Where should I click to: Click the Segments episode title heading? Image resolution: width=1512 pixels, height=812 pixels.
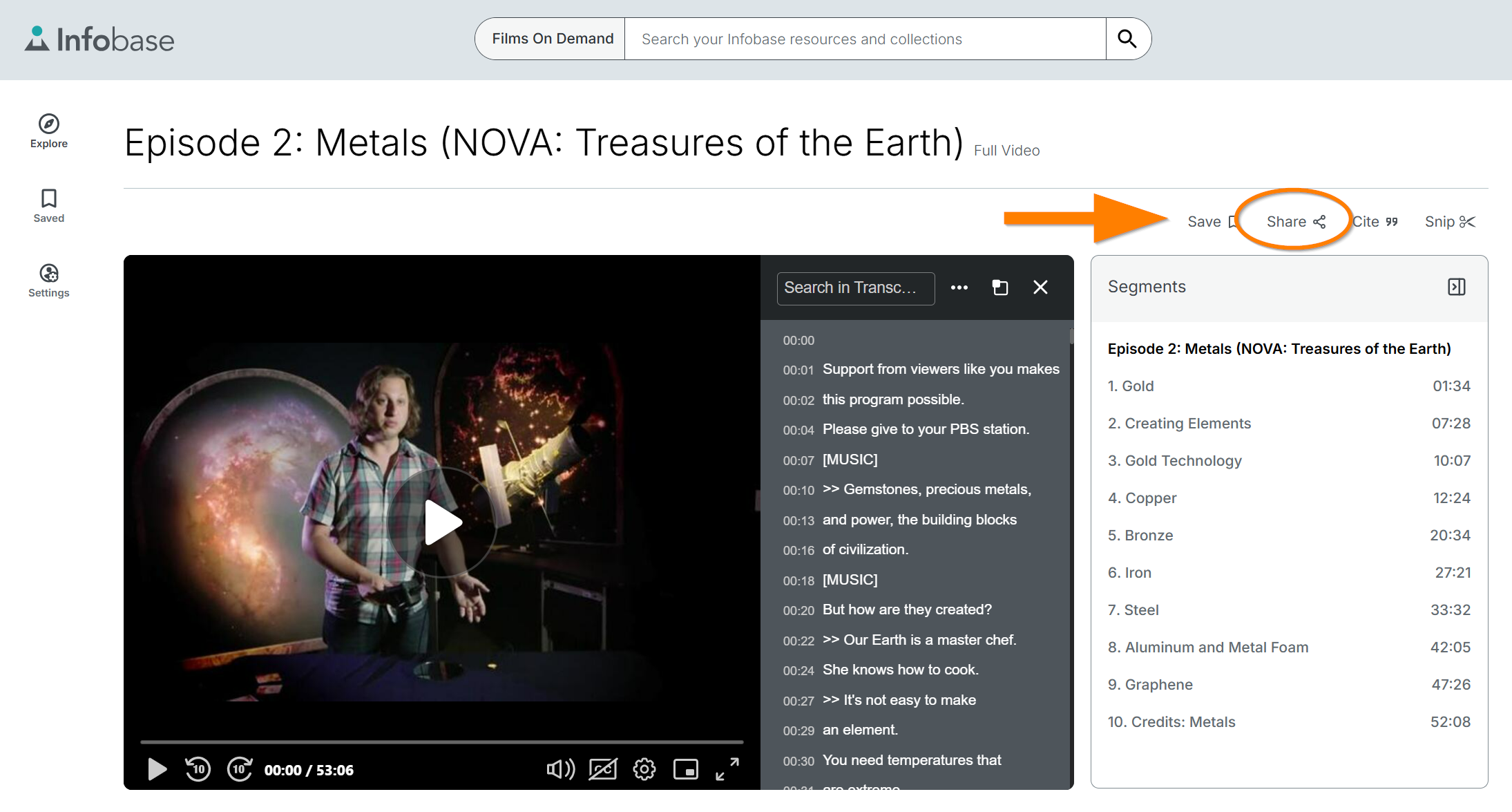[x=1279, y=349]
